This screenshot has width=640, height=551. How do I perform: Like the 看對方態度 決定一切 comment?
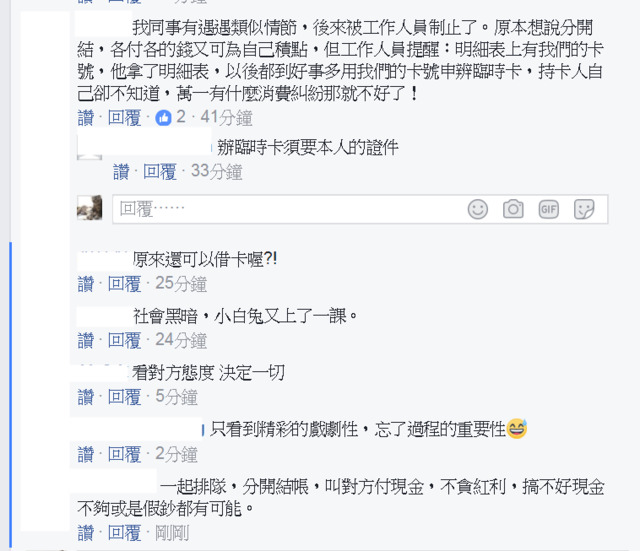tap(86, 397)
